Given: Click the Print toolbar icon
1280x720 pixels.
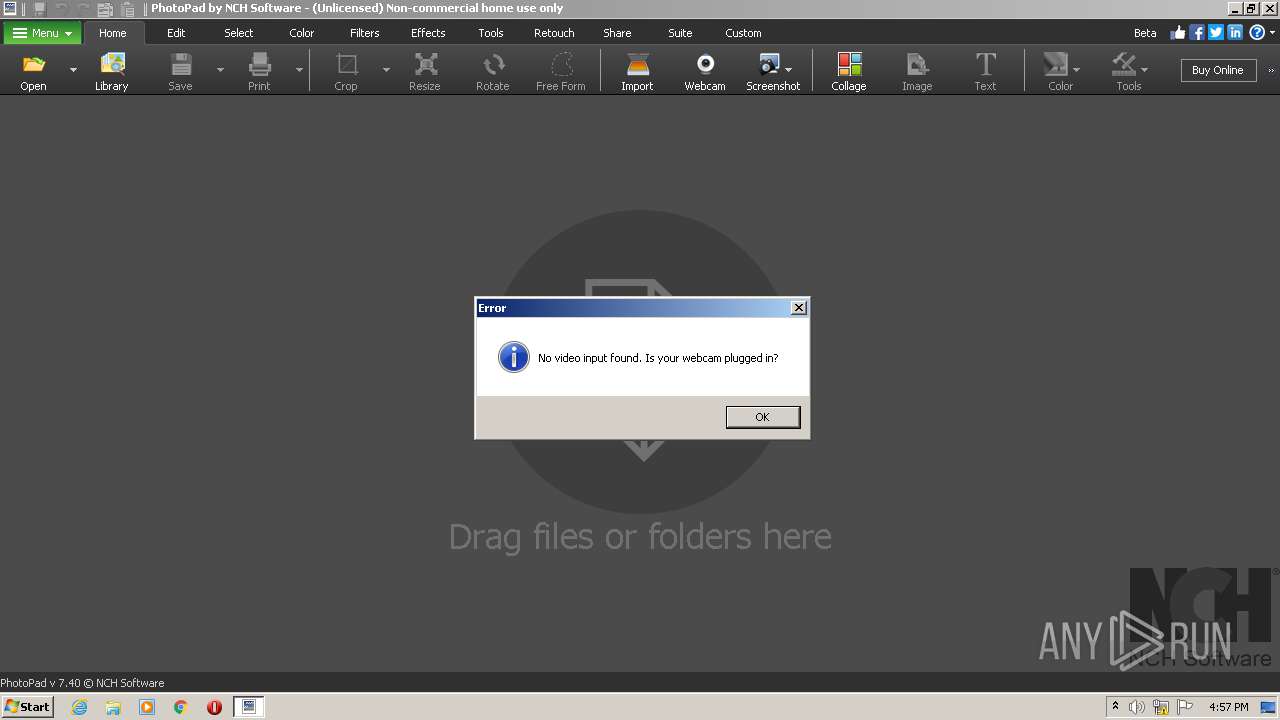Looking at the screenshot, I should 259,71.
